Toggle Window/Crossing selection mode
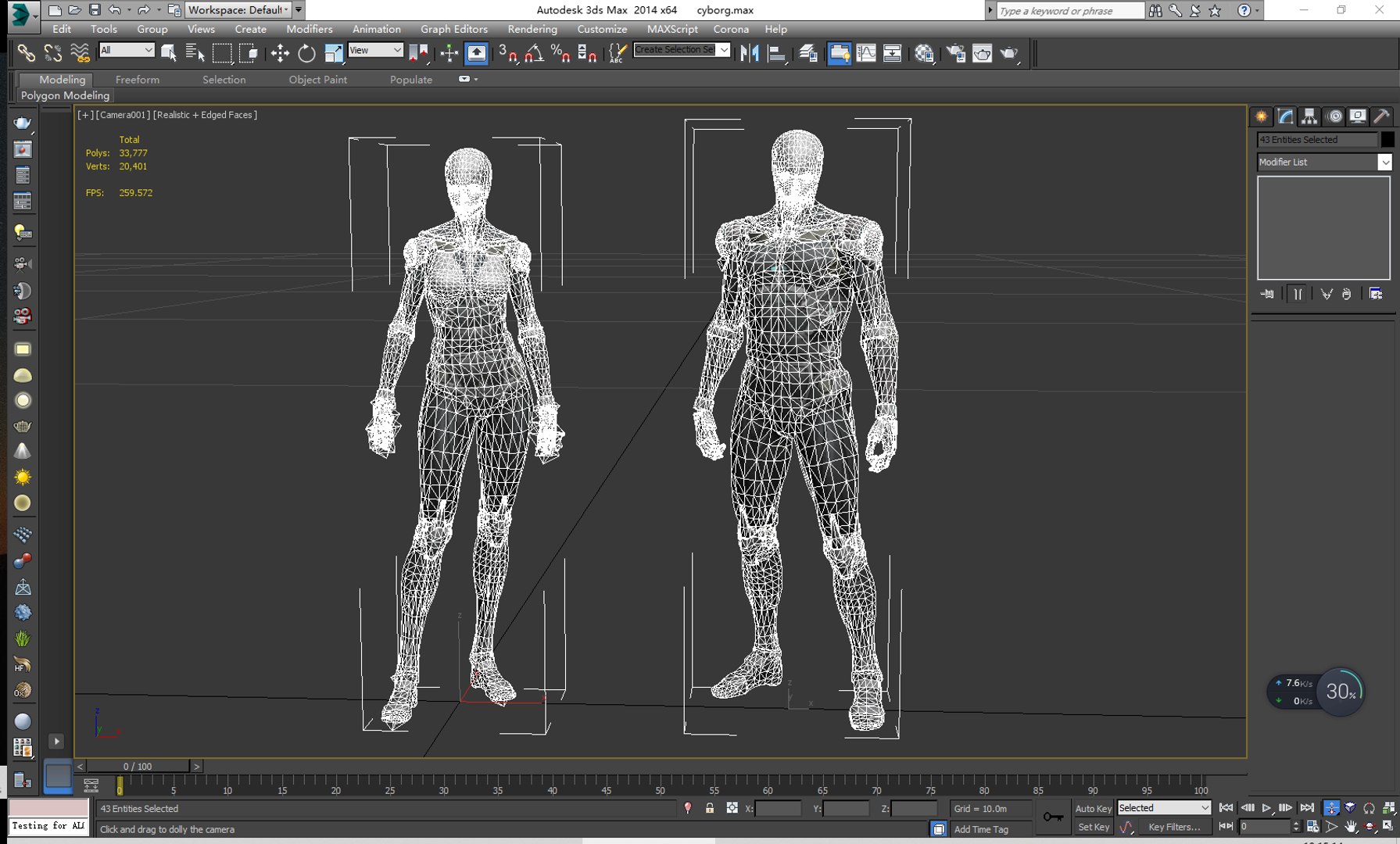The height and width of the screenshot is (844, 1400). (249, 53)
